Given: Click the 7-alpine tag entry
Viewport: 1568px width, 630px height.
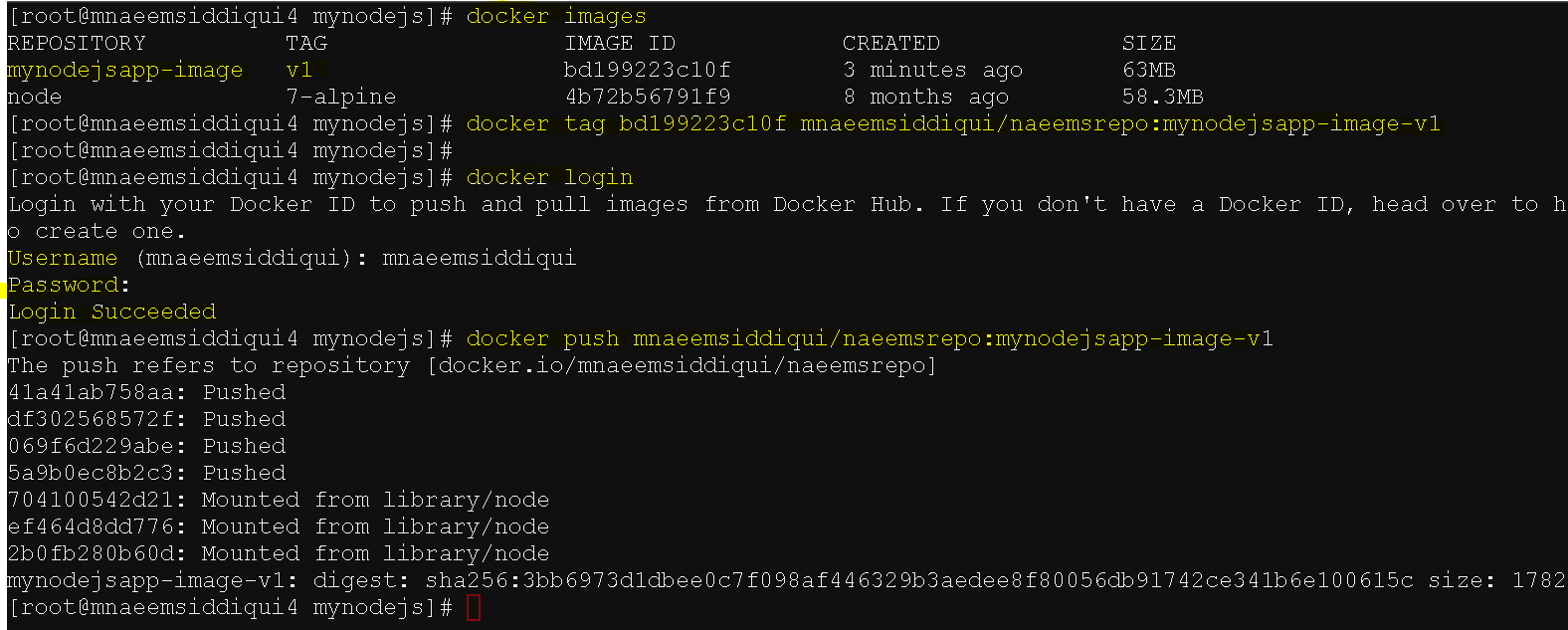Looking at the screenshot, I should [340, 97].
